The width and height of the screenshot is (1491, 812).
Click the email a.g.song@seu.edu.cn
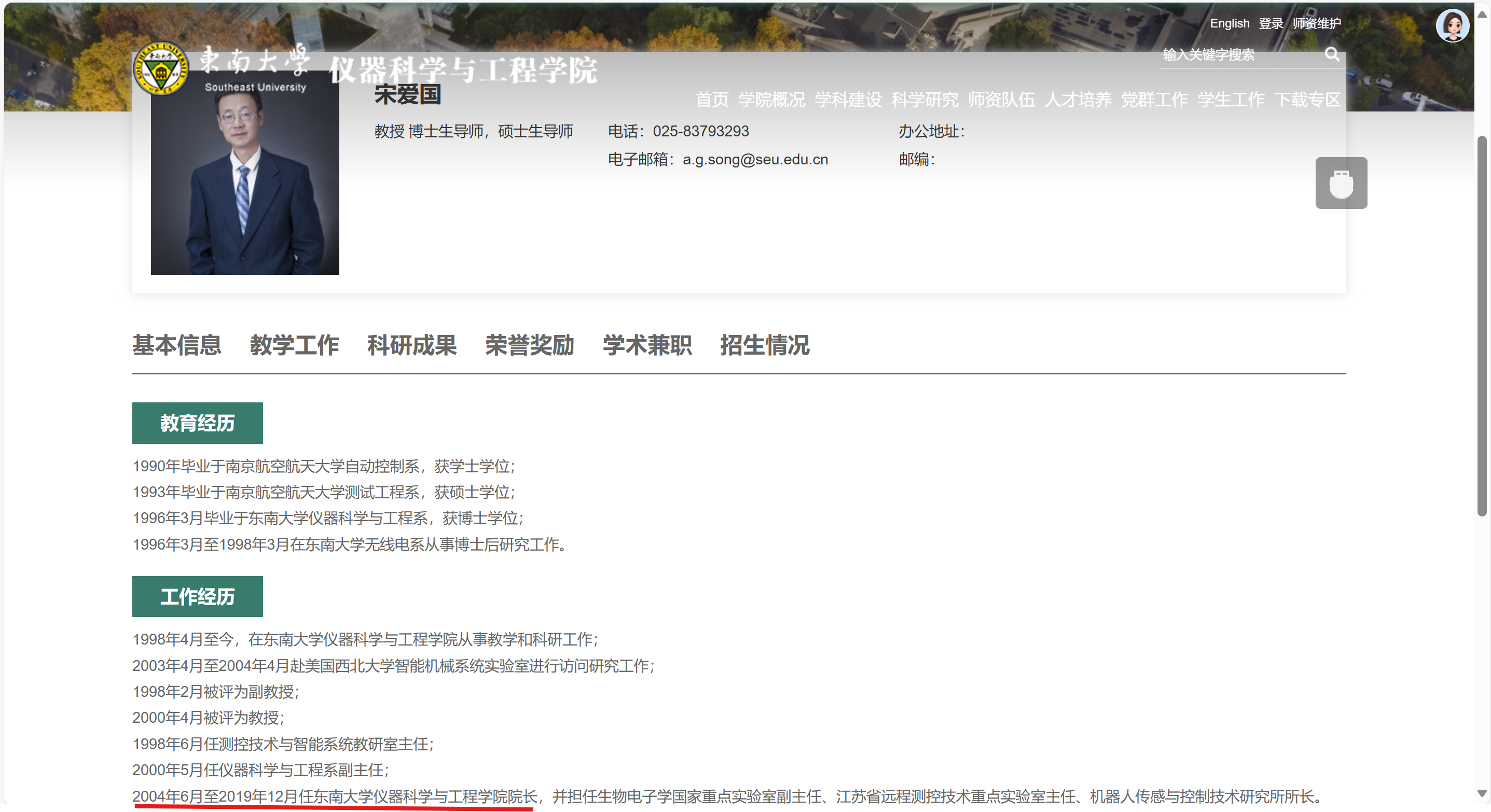754,160
